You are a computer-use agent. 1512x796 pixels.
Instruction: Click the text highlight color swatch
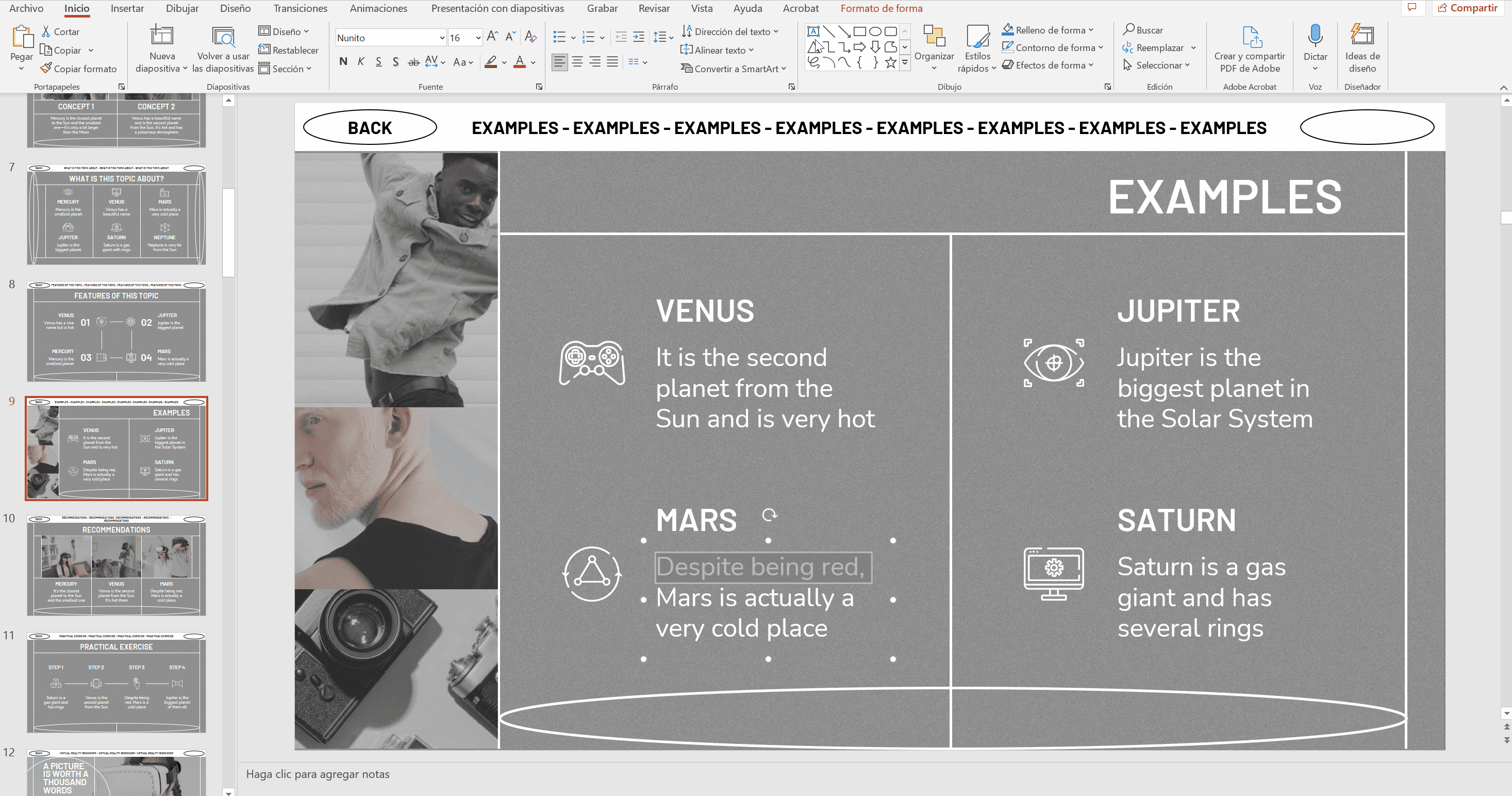491,62
